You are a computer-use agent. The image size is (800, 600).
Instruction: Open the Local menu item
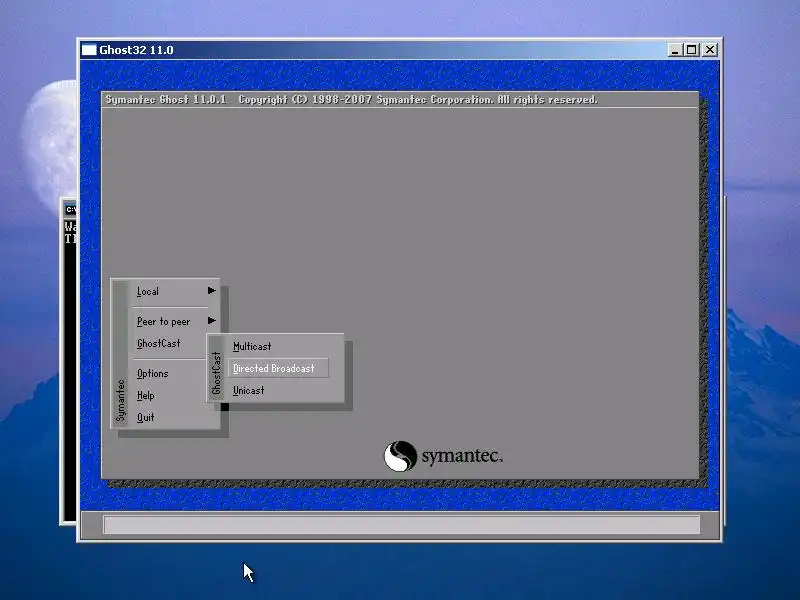point(147,291)
